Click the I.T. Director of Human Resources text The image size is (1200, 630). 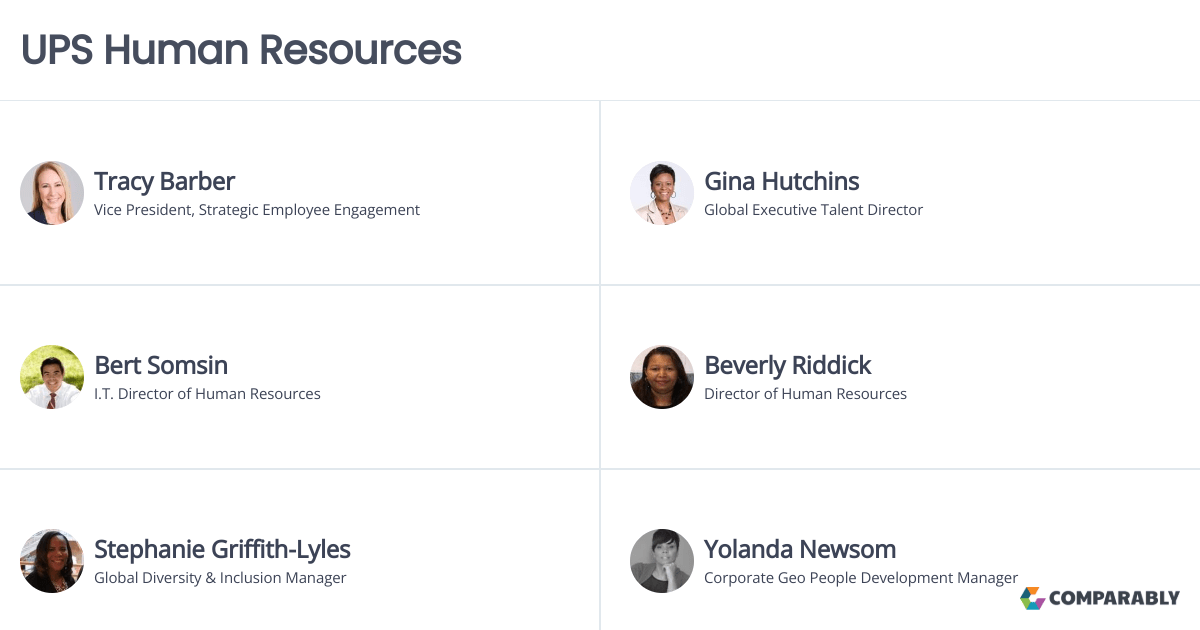207,394
